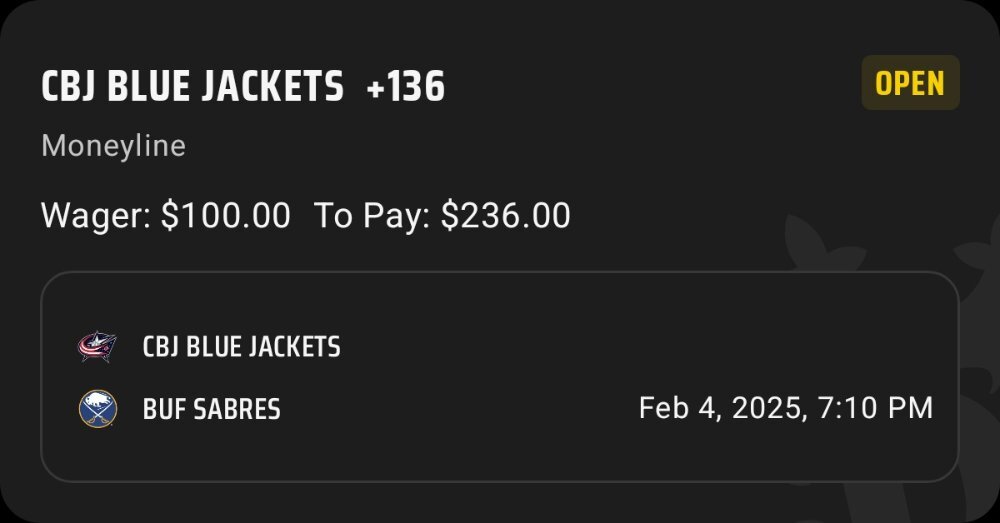This screenshot has width=1000, height=523.
Task: Click the Feb 4, 2025, 7:10 PM date
Action: 786,408
